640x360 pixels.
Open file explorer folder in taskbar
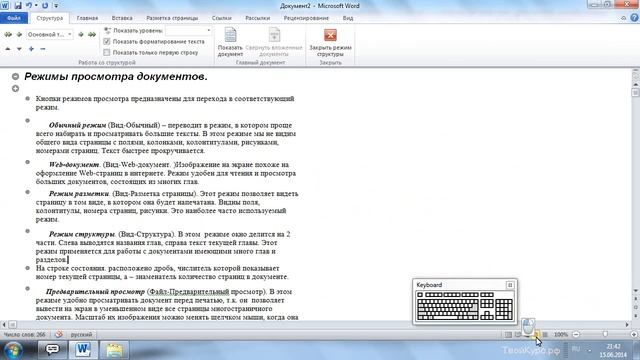[114, 350]
